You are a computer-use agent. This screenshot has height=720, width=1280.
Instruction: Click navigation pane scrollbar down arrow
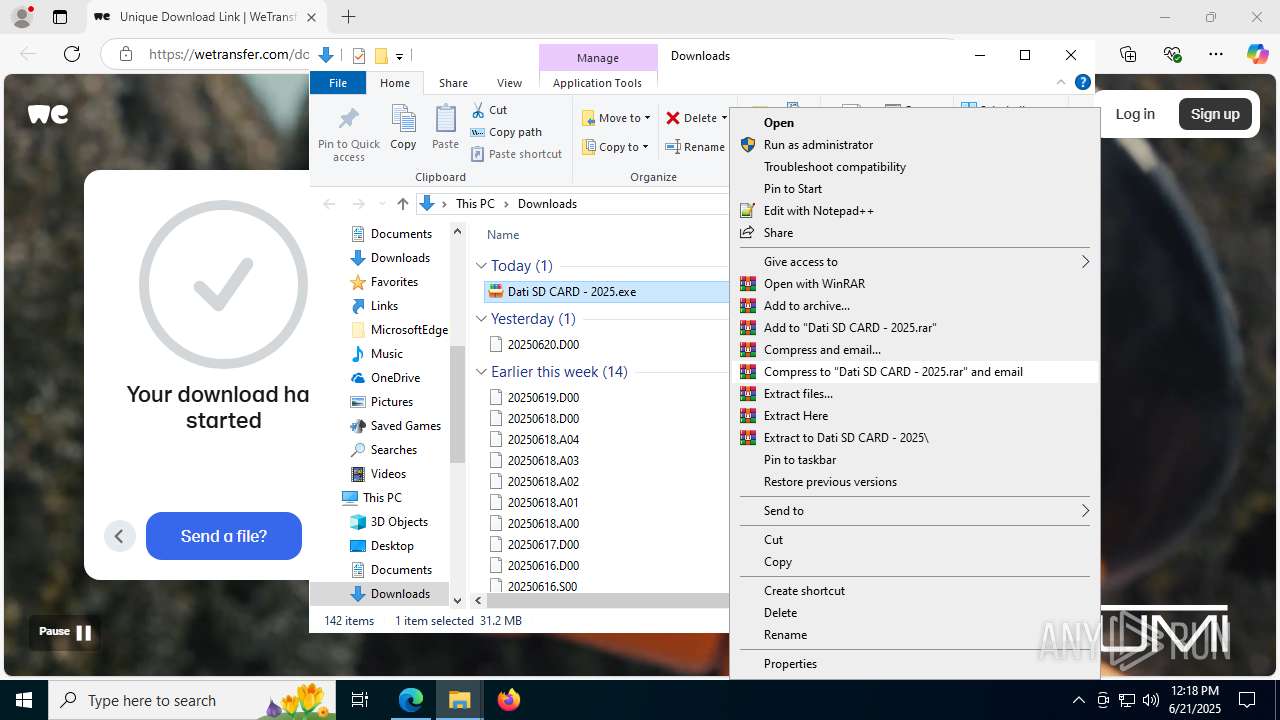coord(458,601)
